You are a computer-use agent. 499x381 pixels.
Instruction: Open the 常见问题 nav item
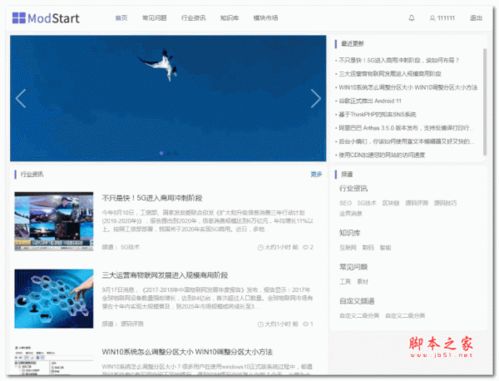[x=154, y=18]
